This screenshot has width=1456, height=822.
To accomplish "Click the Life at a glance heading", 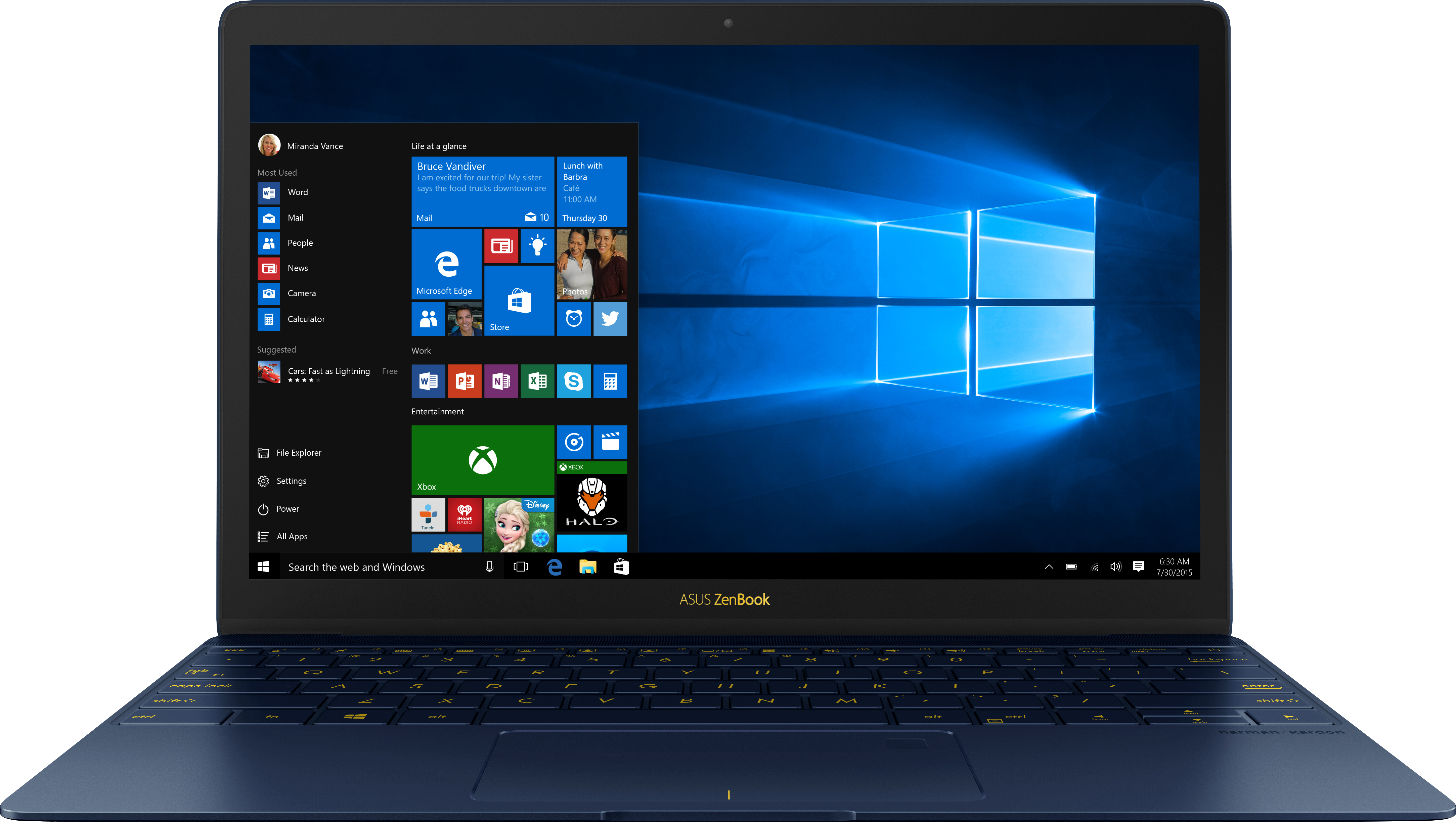I will tap(439, 146).
